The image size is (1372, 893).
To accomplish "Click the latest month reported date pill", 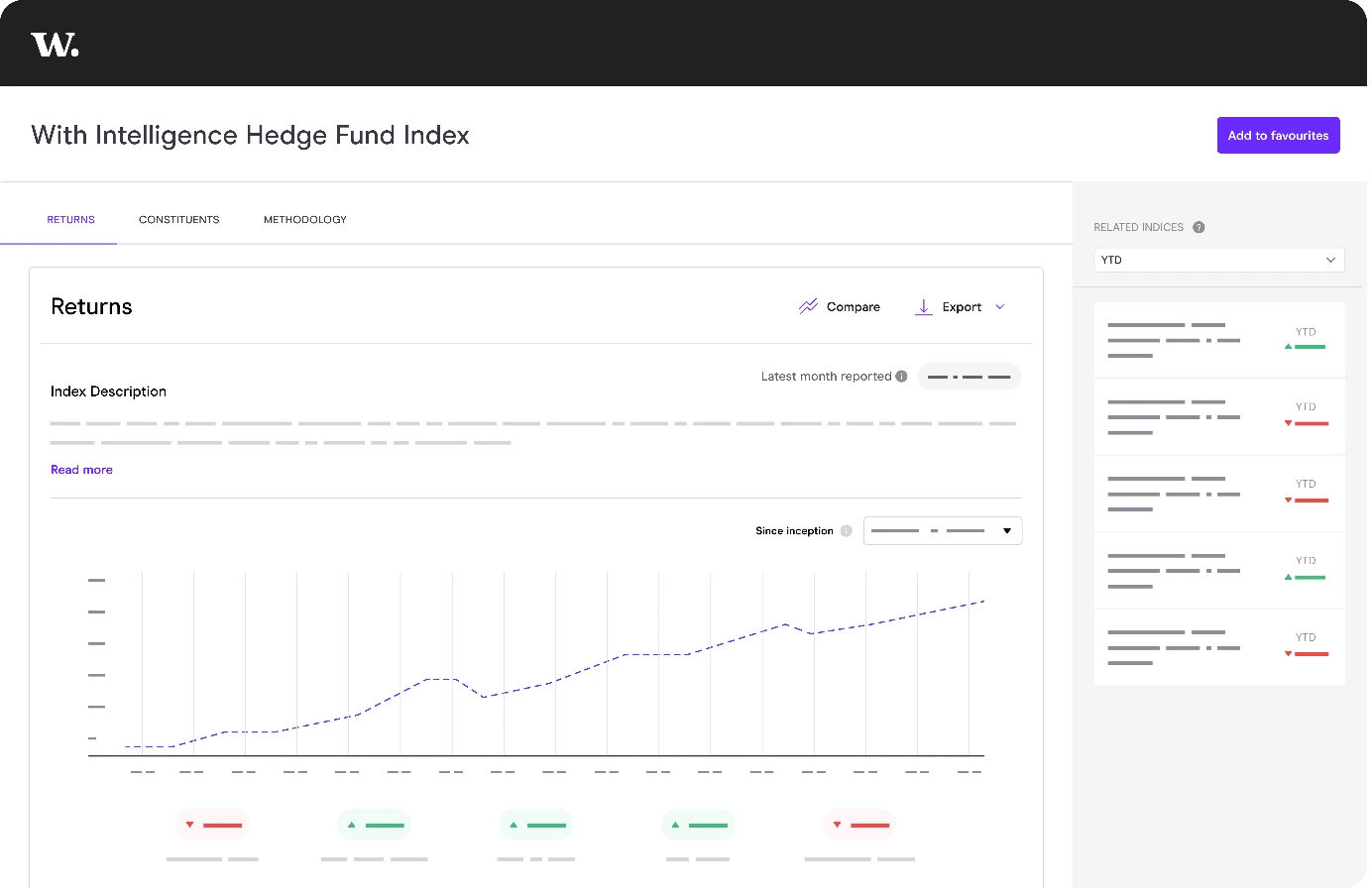I will click(x=970, y=377).
